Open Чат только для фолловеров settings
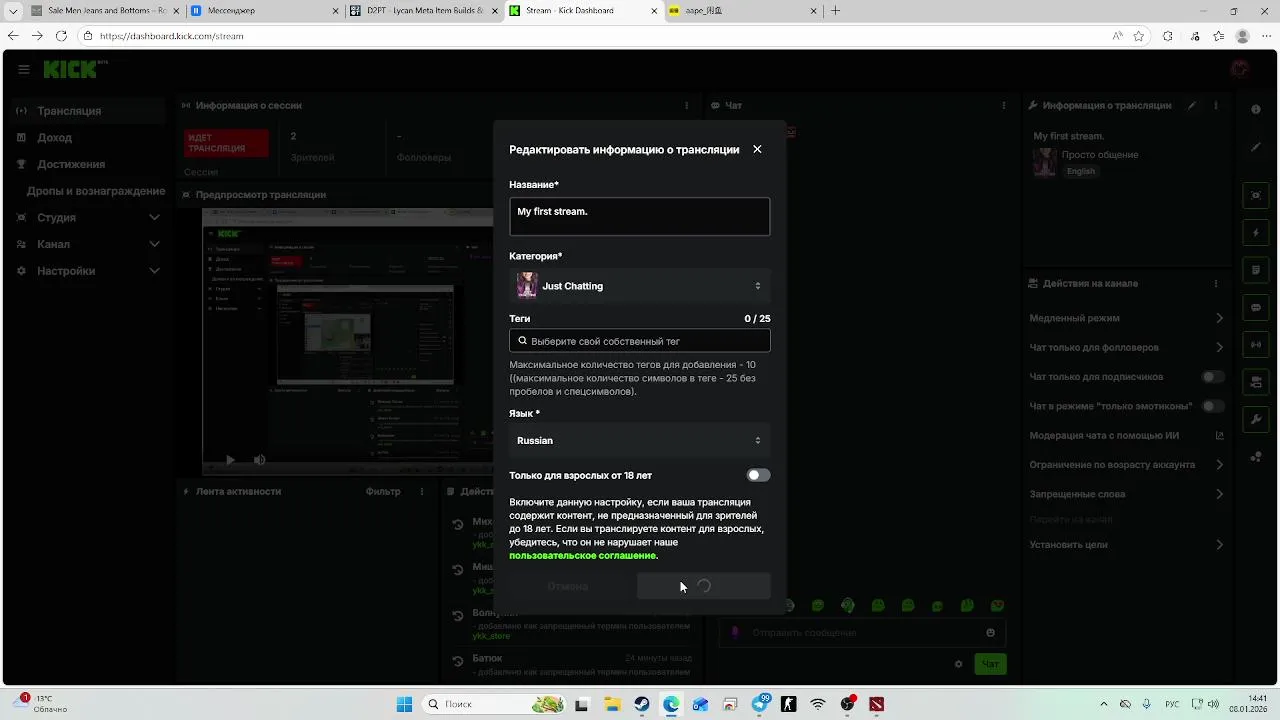The image size is (1280, 720). (x=1127, y=347)
